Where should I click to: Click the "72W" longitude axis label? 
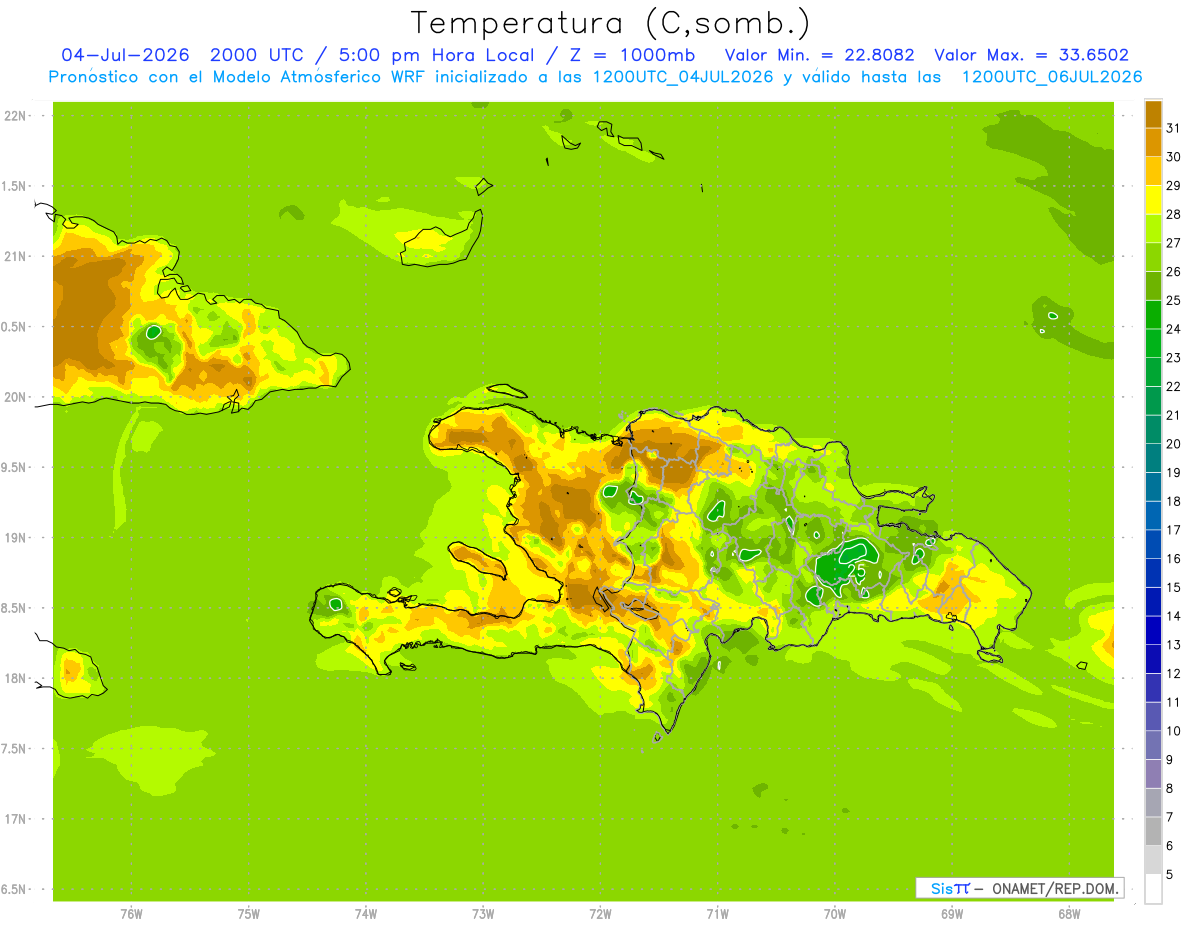[600, 913]
